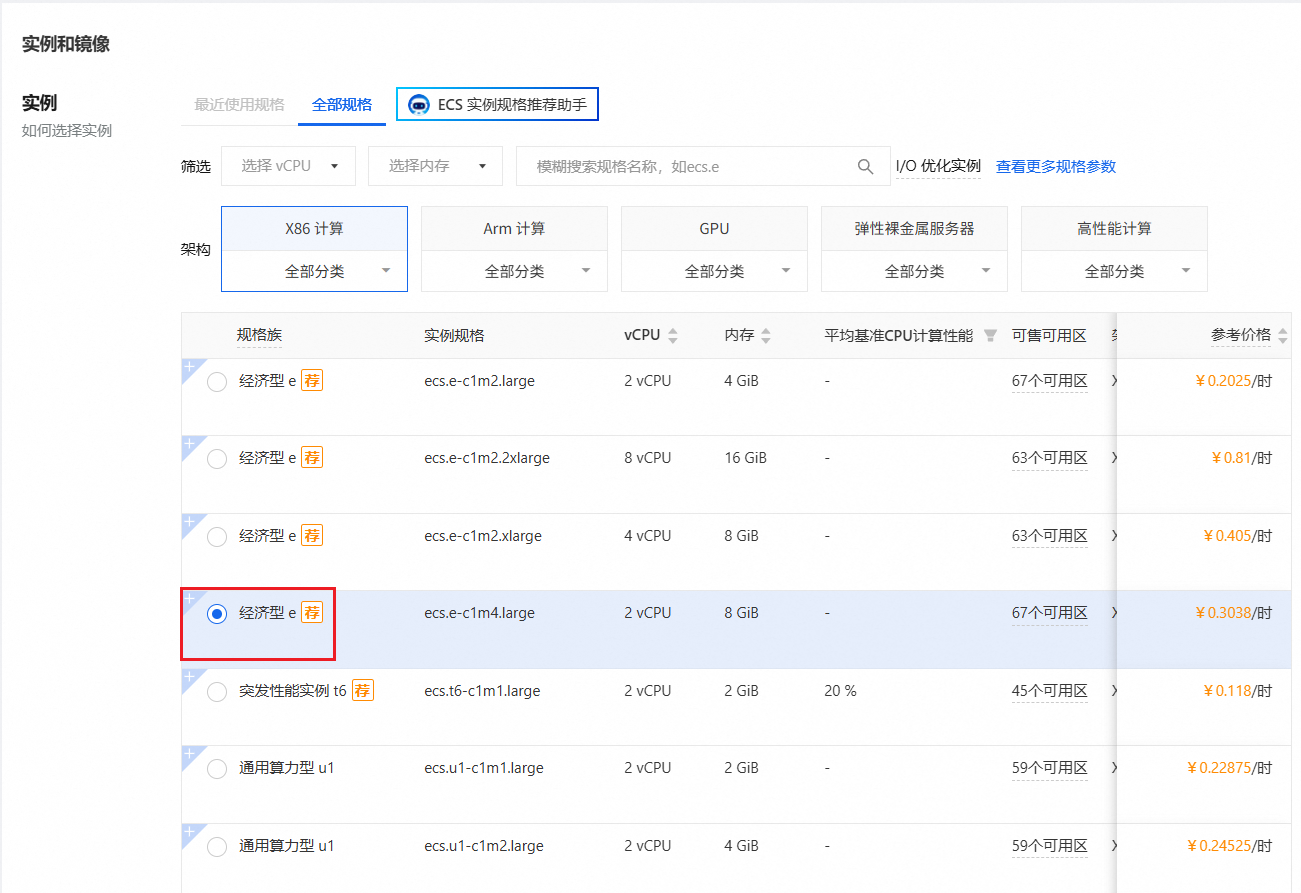Sort by 参考价格 column arrows
1301x893 pixels.
(x=1283, y=335)
